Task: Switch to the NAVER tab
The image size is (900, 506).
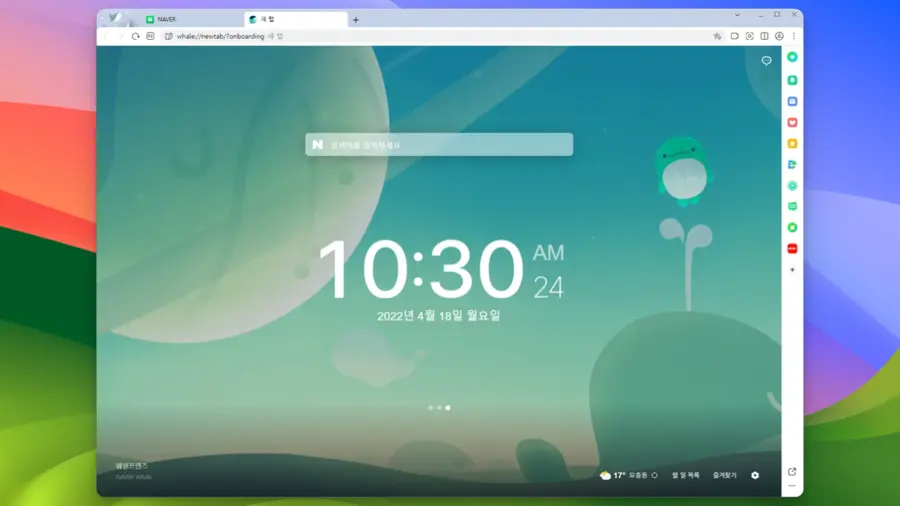Action: [x=192, y=19]
